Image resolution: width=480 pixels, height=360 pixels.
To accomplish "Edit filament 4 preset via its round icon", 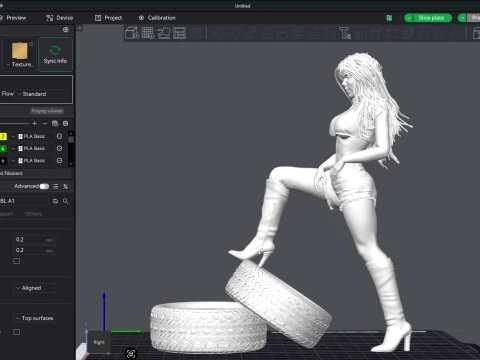I will (59, 148).
